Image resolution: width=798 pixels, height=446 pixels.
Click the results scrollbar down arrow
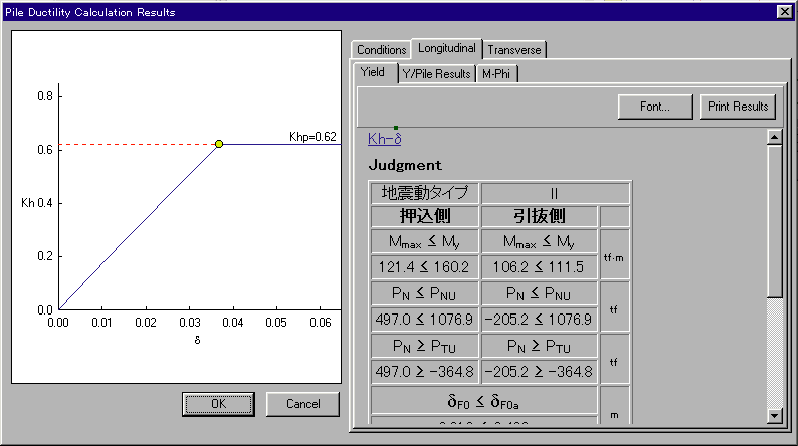coord(774,415)
